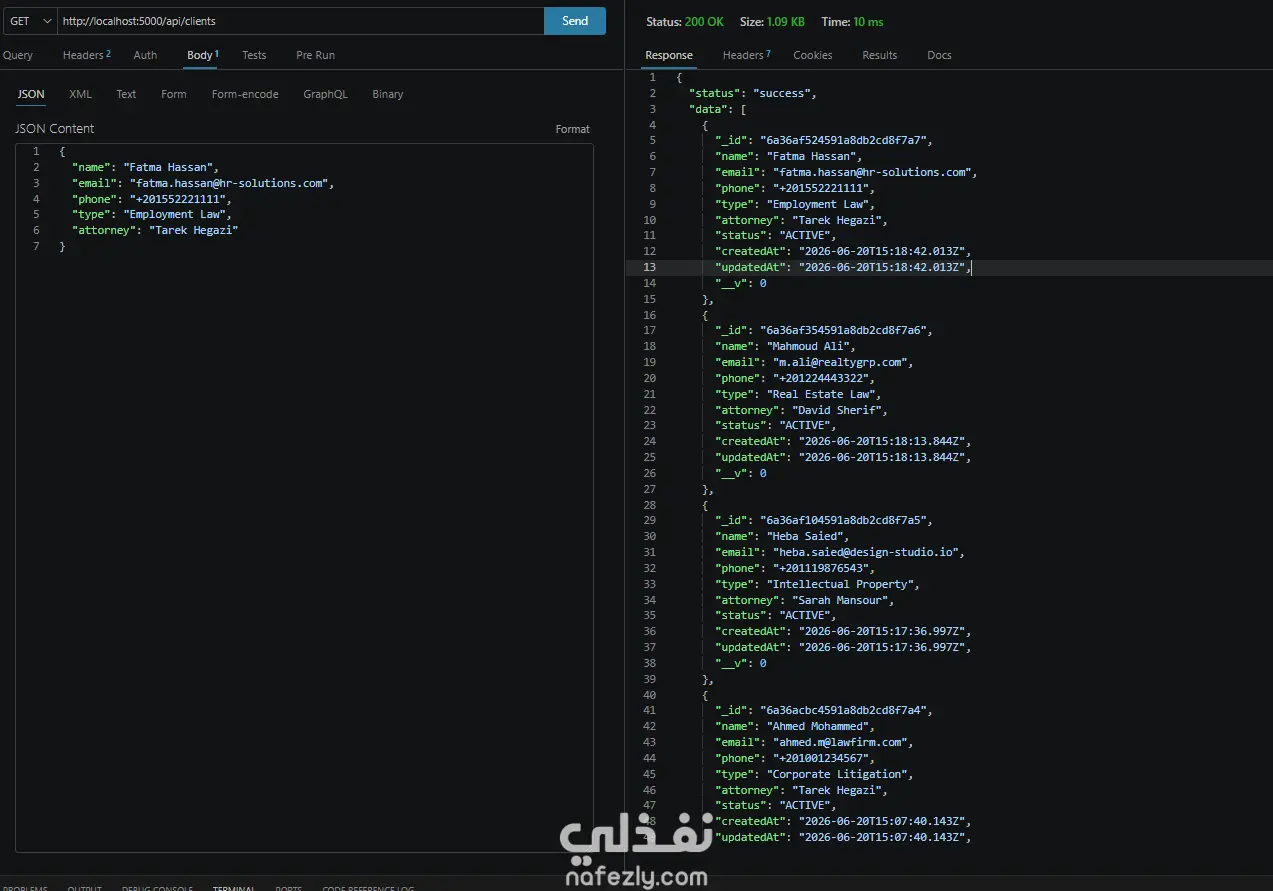Screen dimensions: 1273x891
Task: Click the "email": "ahmed.m@lawfirm.com" response line
Action: (814, 742)
